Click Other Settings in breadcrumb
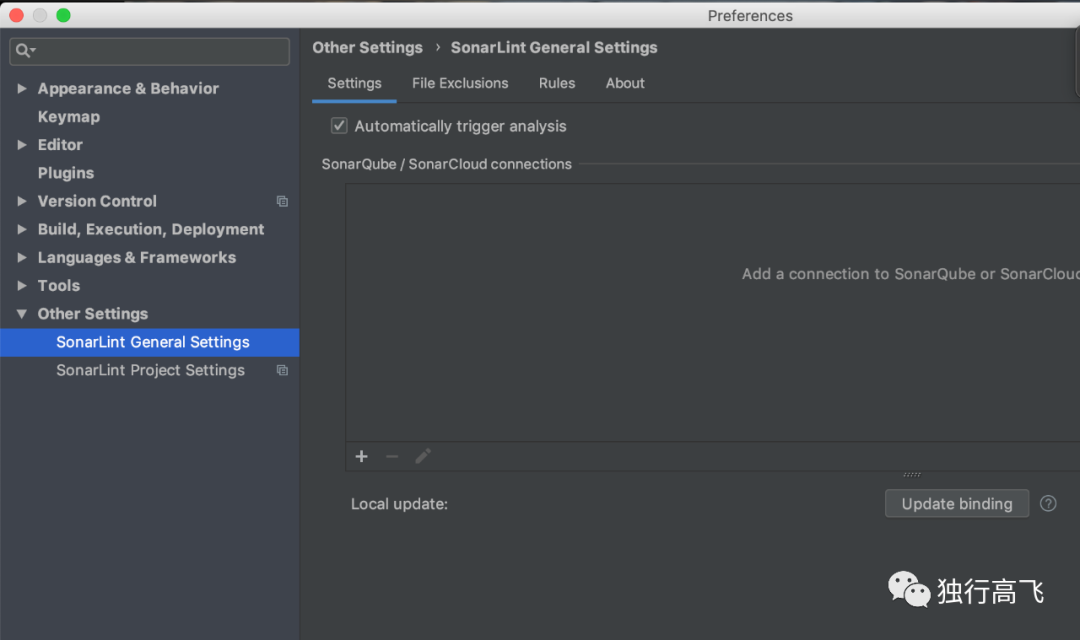This screenshot has width=1080, height=640. (367, 48)
